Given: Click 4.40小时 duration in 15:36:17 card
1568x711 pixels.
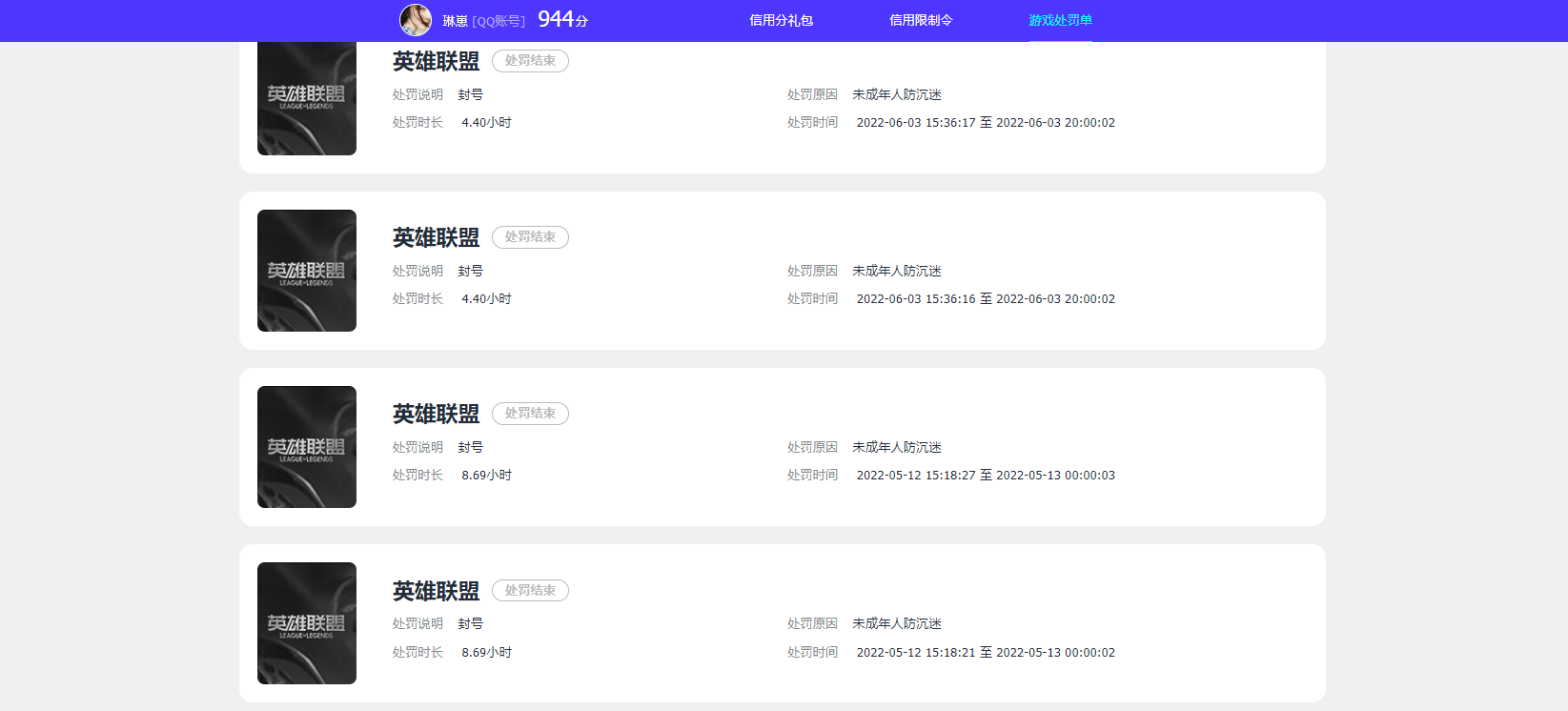Looking at the screenshot, I should click(486, 122).
